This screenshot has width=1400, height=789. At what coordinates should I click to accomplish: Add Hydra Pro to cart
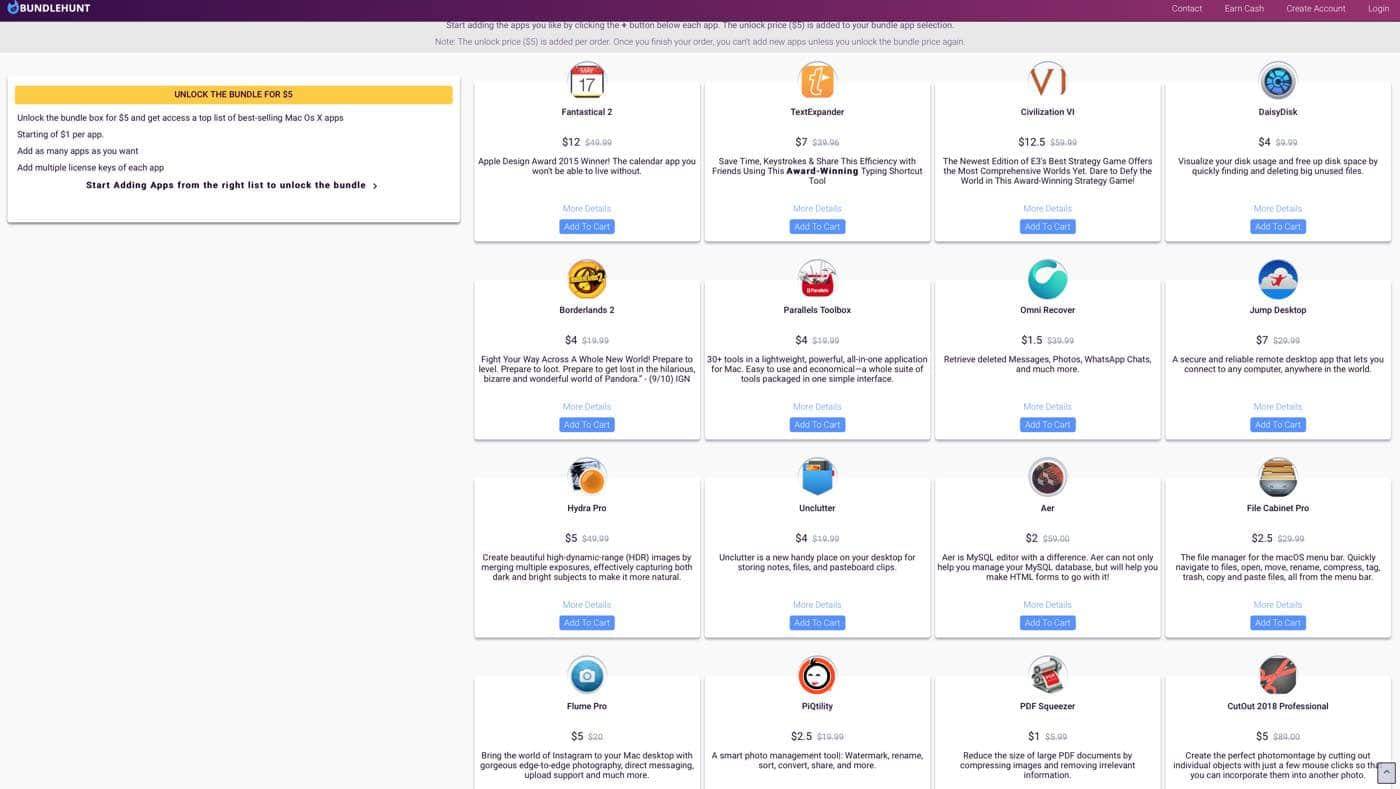(587, 623)
